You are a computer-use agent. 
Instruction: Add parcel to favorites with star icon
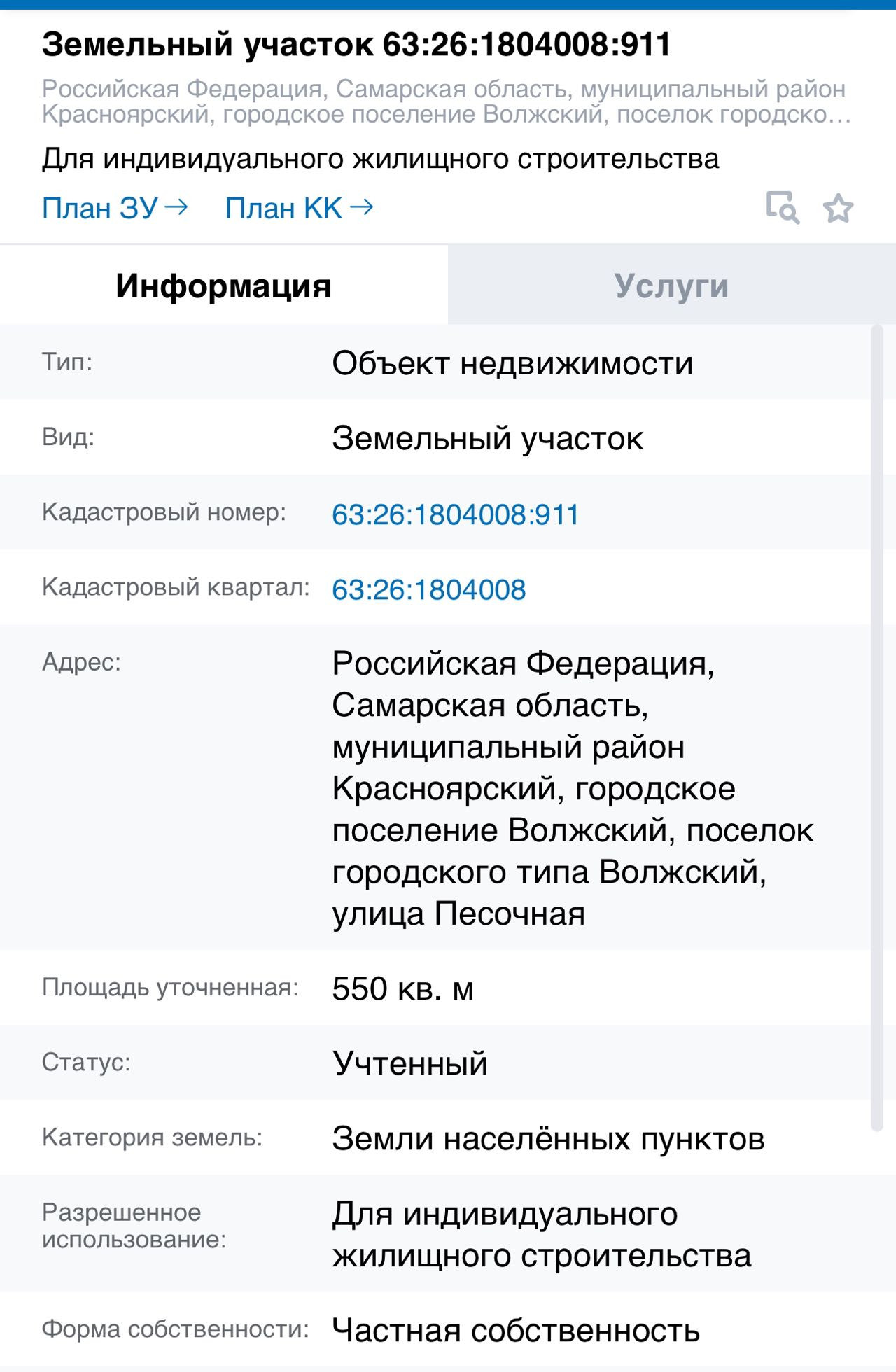pyautogui.click(x=838, y=209)
